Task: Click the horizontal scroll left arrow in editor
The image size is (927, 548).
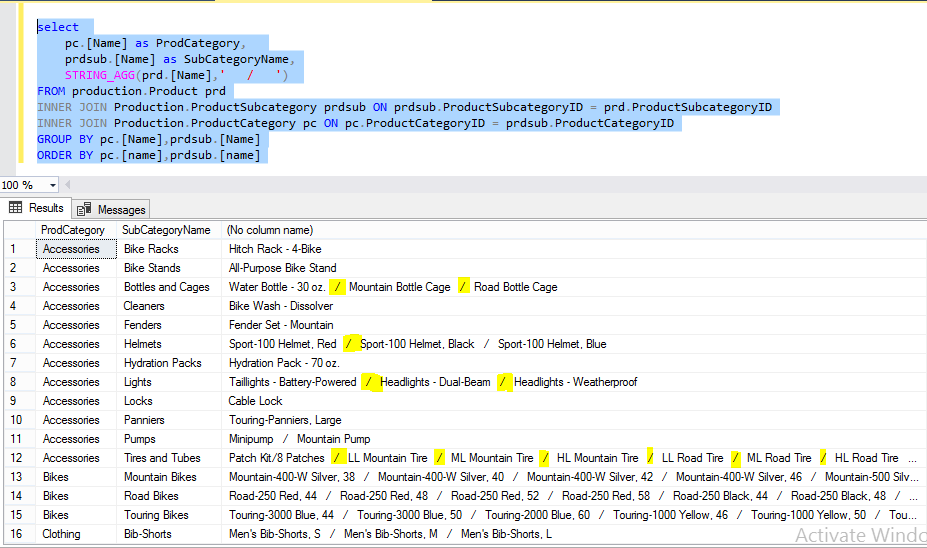Action: (67, 184)
